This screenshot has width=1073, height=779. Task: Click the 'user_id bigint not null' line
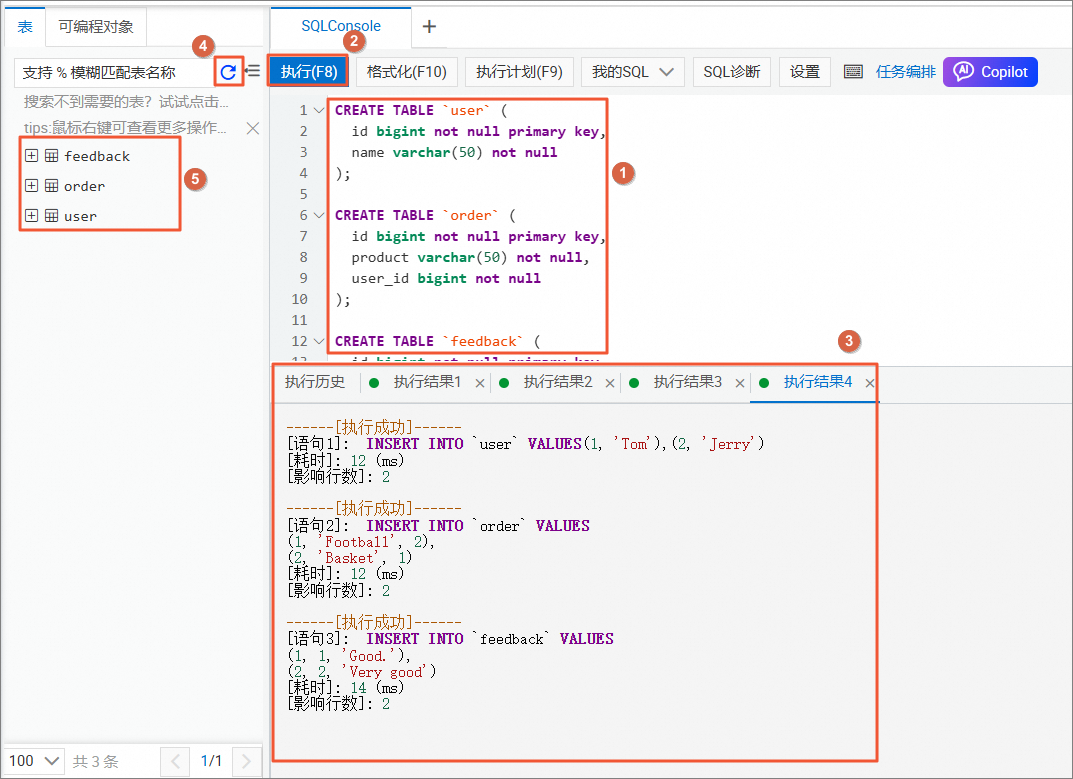point(446,278)
